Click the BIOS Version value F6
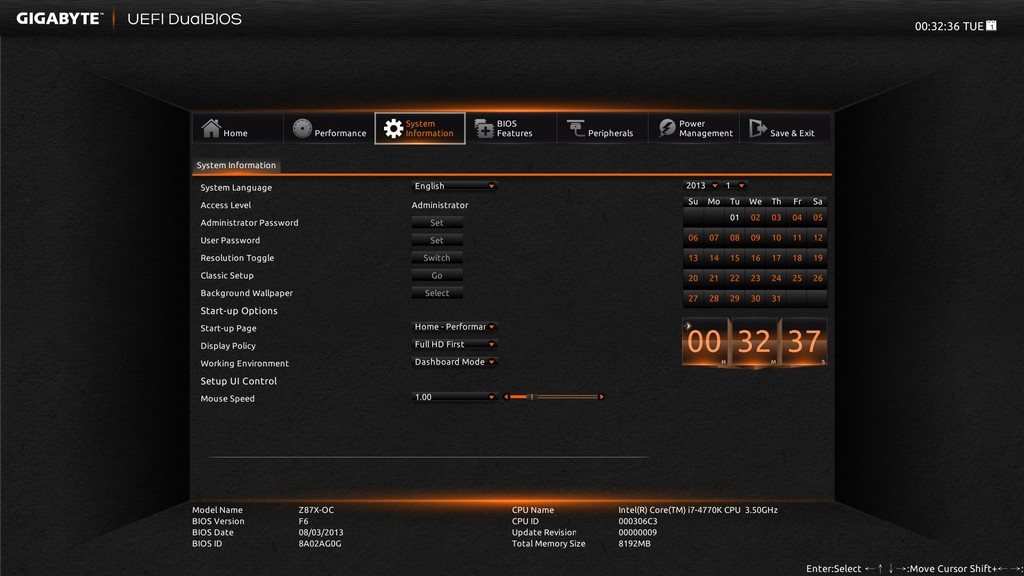1024x576 pixels. click(x=303, y=521)
